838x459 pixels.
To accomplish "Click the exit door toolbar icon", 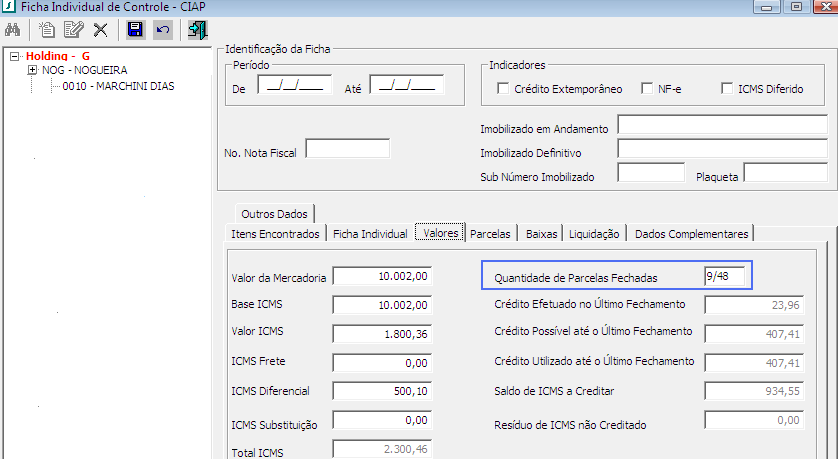I will [197, 30].
